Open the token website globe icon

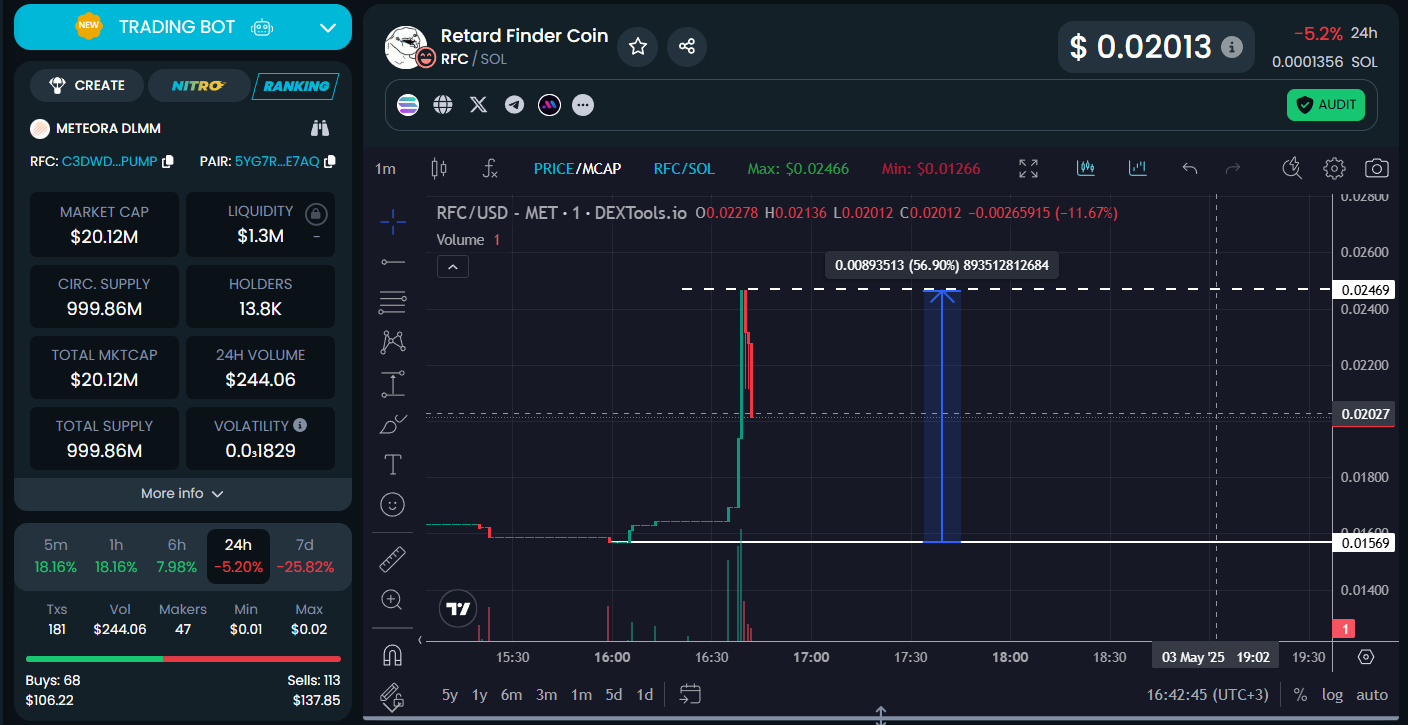click(443, 104)
